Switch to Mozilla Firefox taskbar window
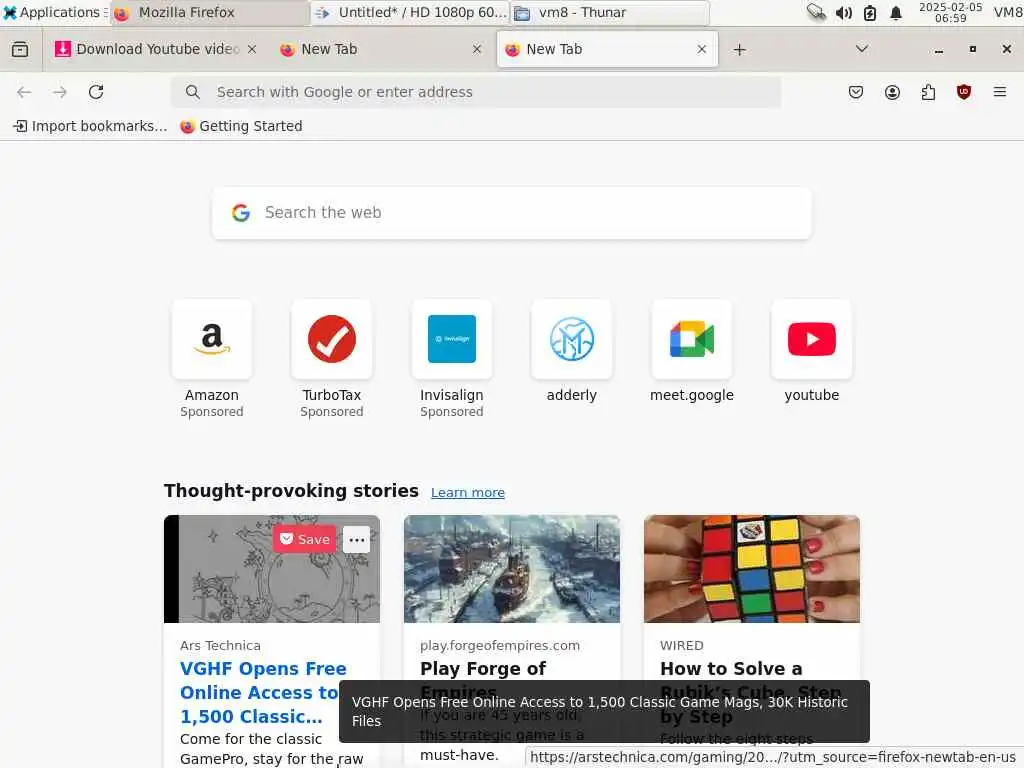This screenshot has height=768, width=1024. 210,12
